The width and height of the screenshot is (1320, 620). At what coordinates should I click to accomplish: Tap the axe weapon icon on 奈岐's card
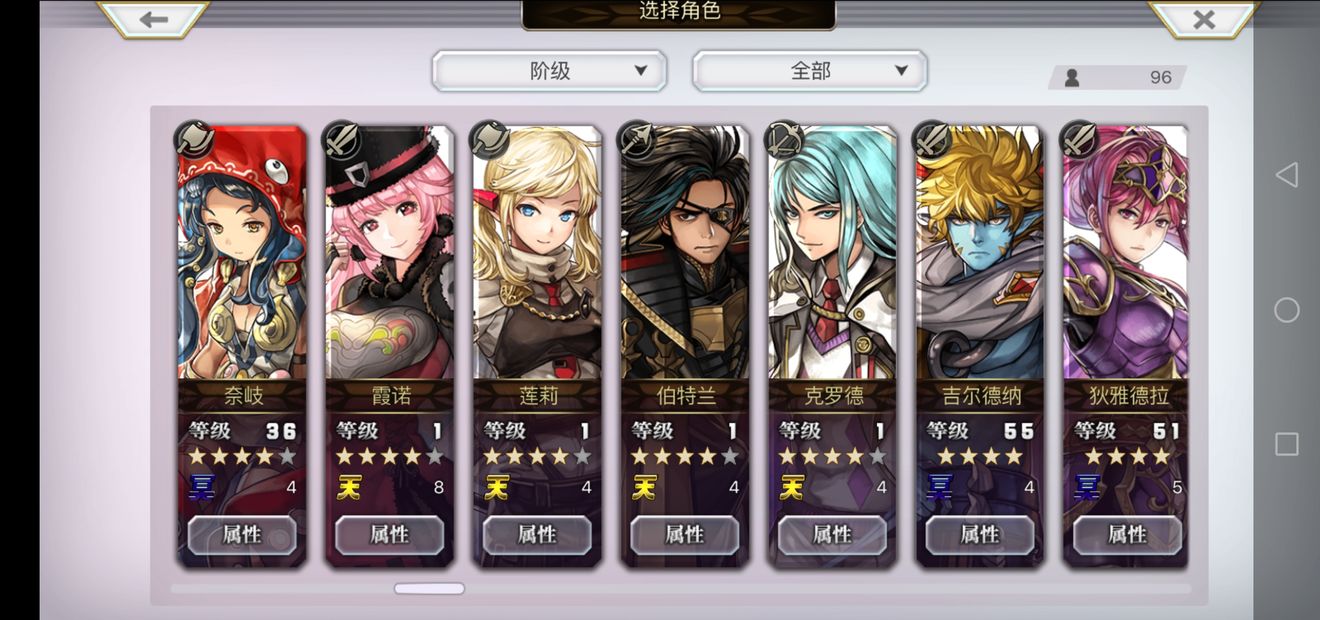tap(194, 139)
